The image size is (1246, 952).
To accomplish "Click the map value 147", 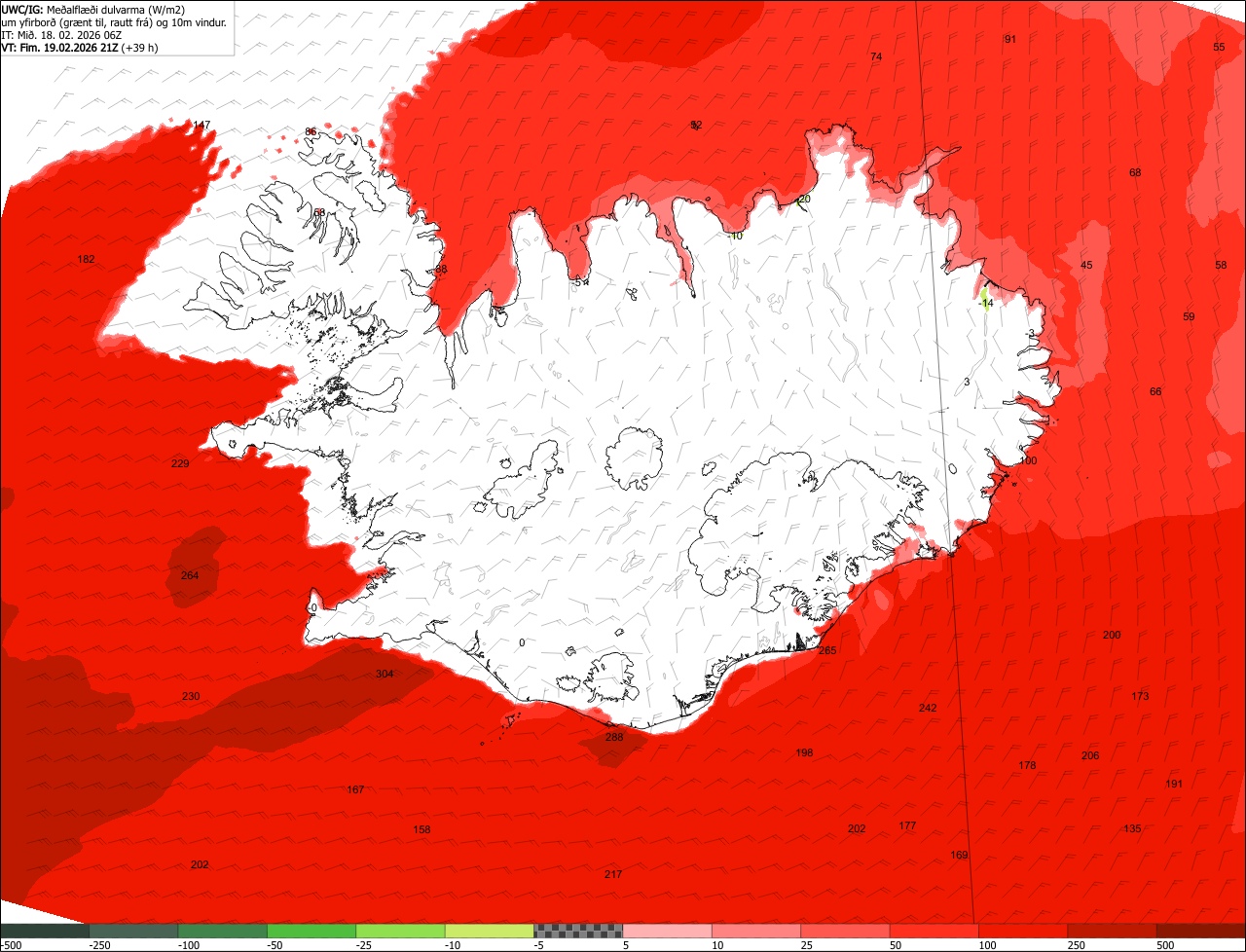I will [202, 125].
